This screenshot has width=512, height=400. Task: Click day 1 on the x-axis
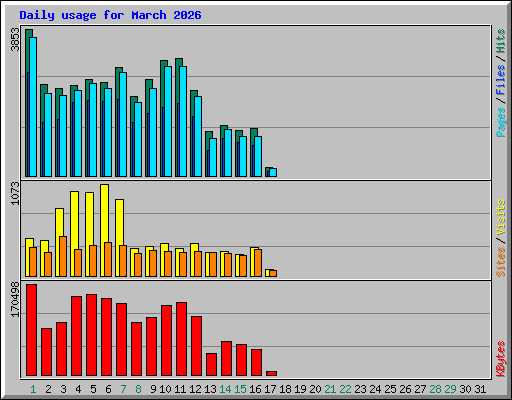[33, 389]
